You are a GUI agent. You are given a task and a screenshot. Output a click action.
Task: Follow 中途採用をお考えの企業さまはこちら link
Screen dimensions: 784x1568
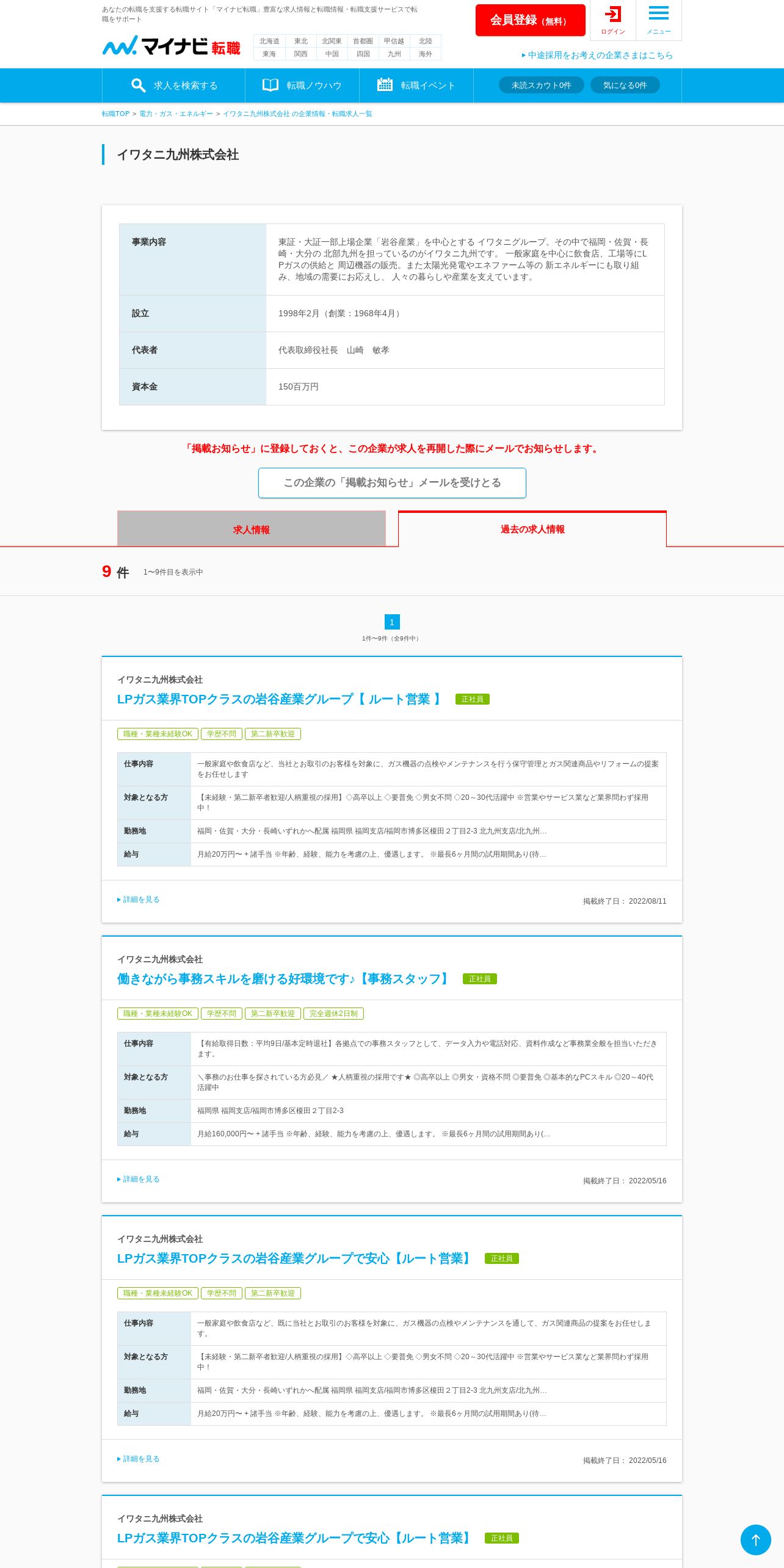[597, 55]
